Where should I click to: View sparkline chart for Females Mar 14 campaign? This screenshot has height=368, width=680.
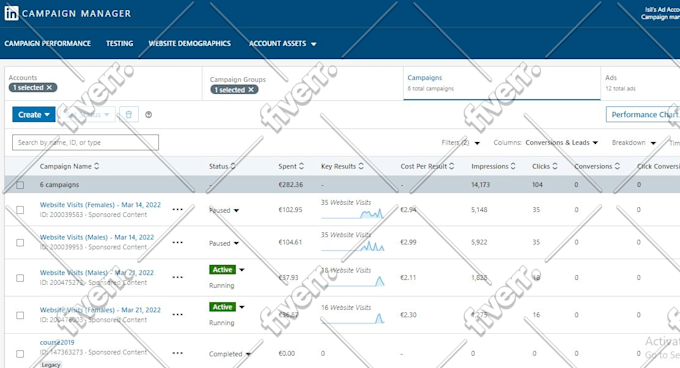click(x=353, y=214)
